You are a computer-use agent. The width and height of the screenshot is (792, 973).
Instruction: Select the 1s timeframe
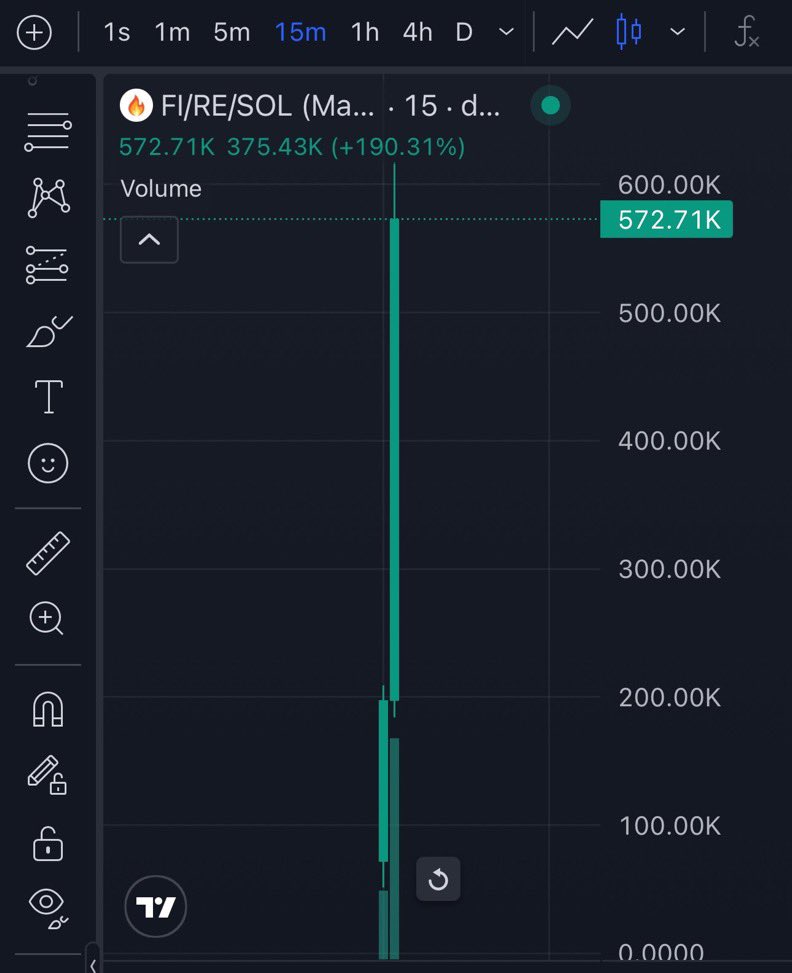[117, 32]
